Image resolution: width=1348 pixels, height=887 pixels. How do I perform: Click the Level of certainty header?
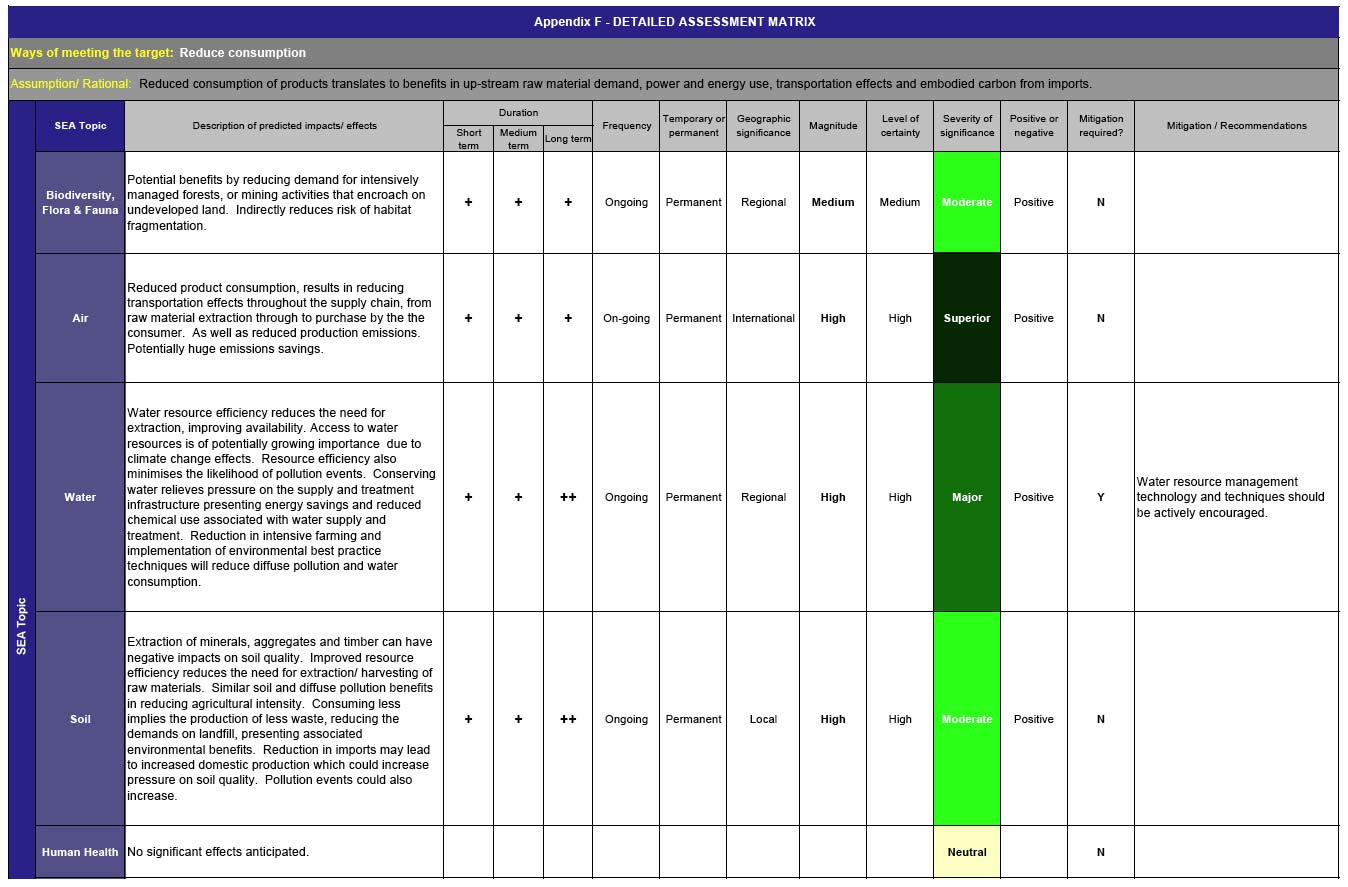[x=900, y=126]
